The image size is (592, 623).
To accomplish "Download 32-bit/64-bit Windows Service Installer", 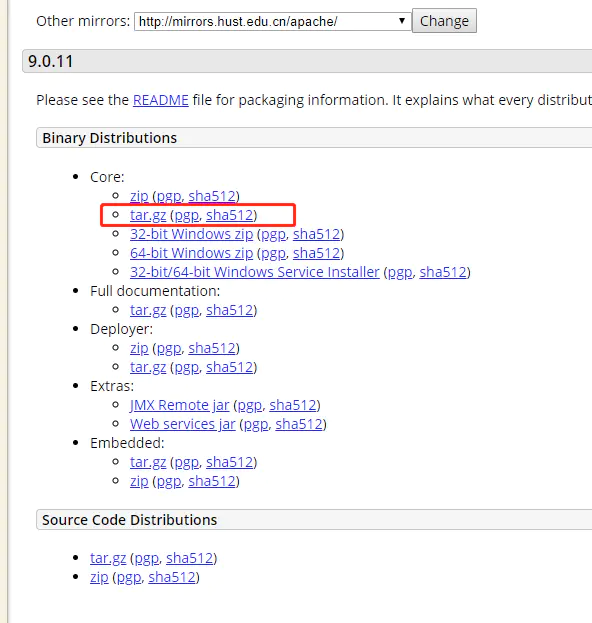I will coord(255,272).
